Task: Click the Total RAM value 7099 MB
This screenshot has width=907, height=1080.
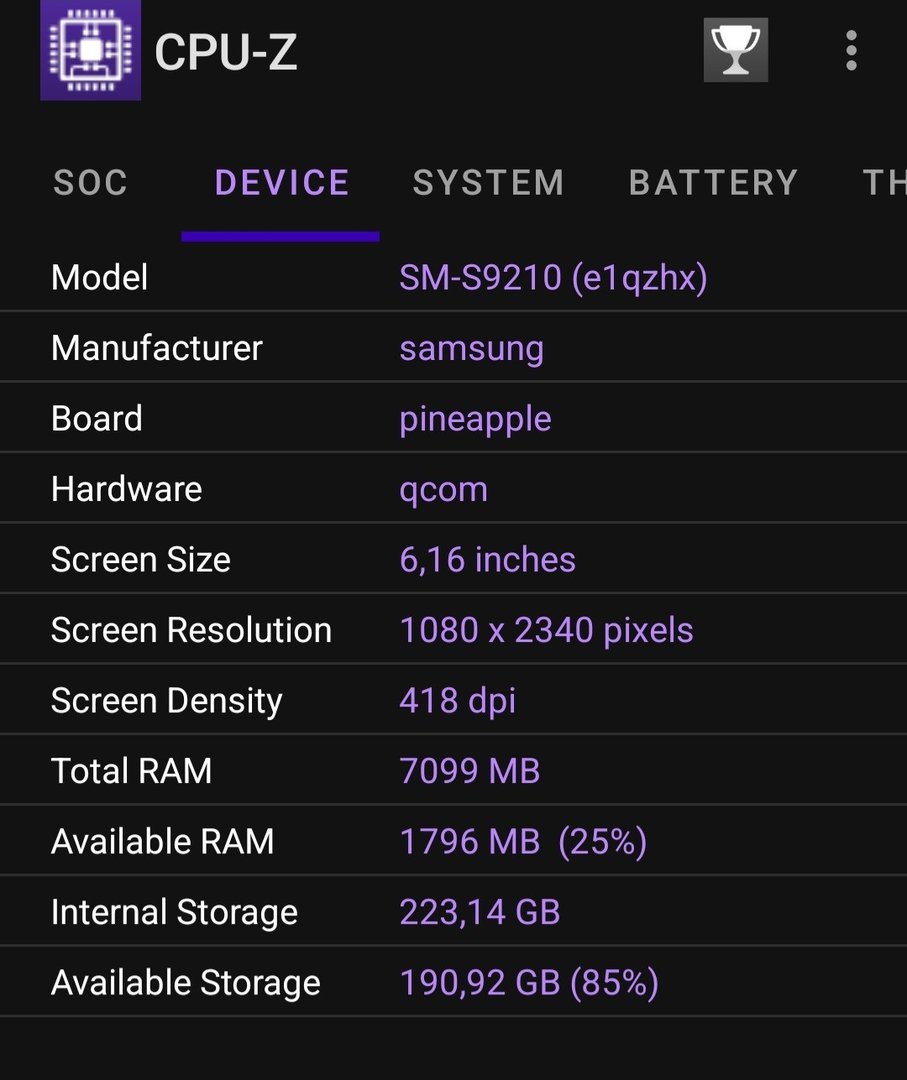Action: 469,771
